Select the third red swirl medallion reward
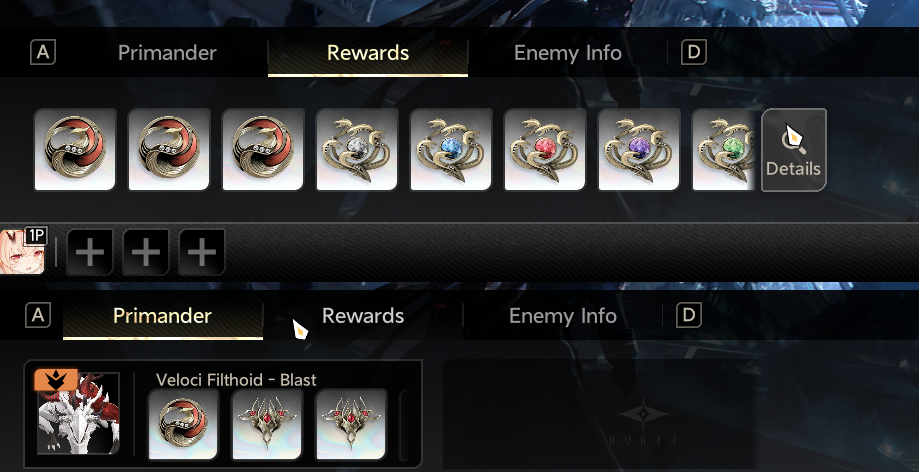919x472 pixels. pos(263,150)
